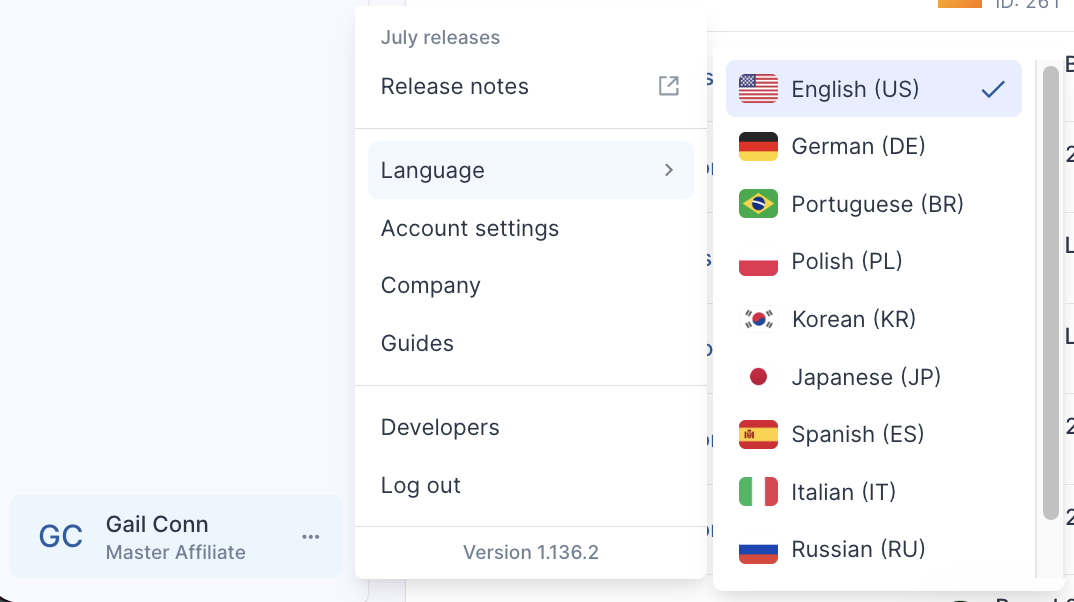This screenshot has height=602, width=1074.
Task: Open Guides from the menu
Action: tap(531, 343)
